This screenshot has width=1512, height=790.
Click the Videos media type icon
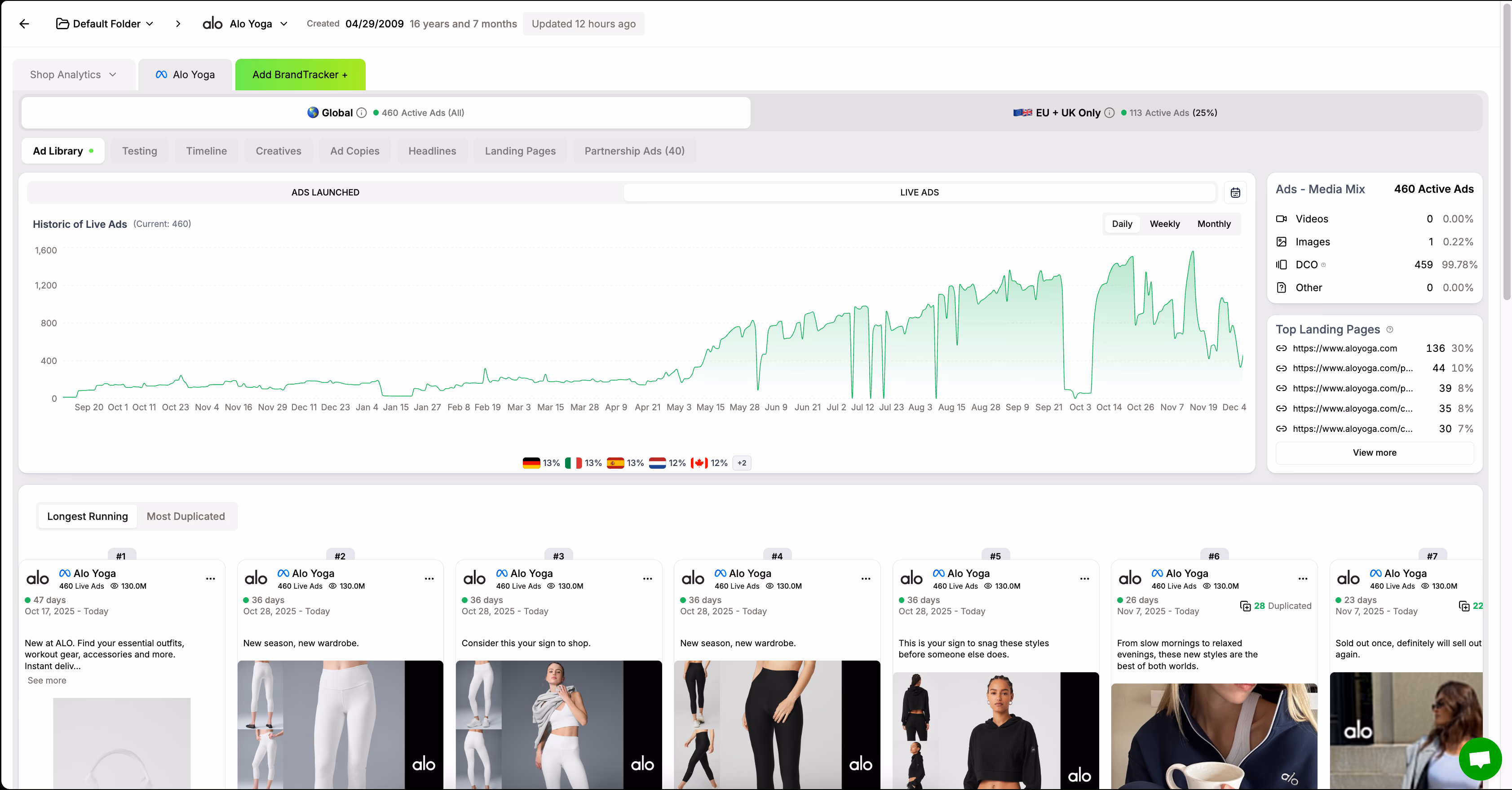[x=1282, y=218]
